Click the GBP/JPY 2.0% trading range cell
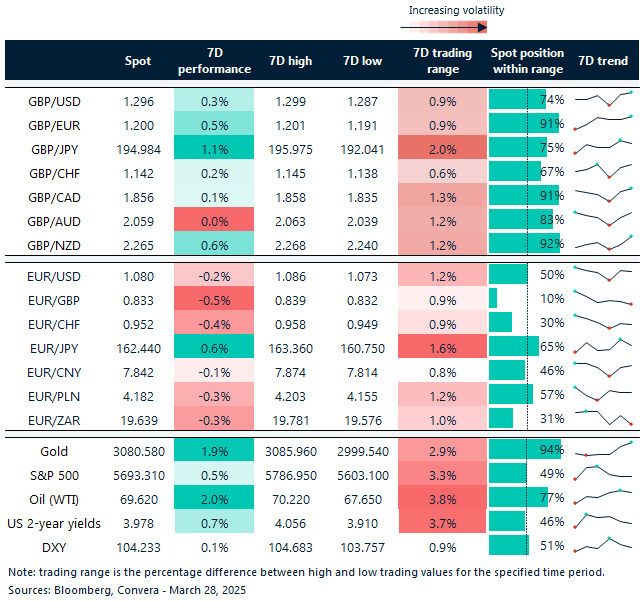Image resolution: width=643 pixels, height=601 pixels. pos(442,147)
